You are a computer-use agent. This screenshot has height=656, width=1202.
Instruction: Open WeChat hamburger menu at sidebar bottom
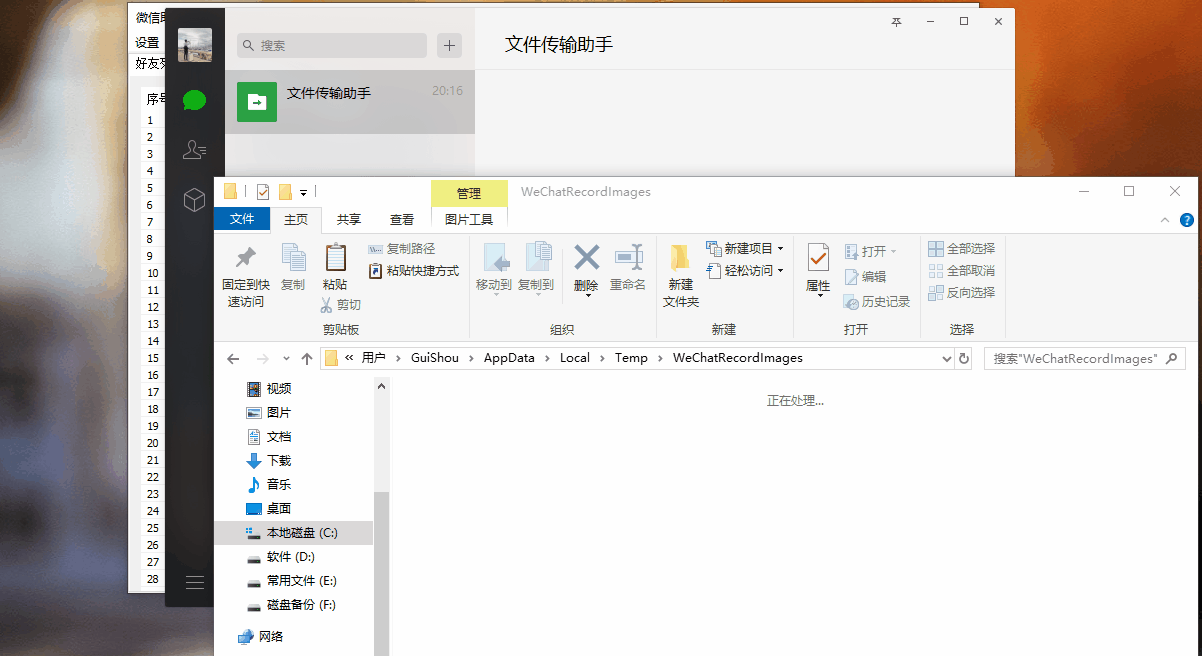pyautogui.click(x=194, y=582)
